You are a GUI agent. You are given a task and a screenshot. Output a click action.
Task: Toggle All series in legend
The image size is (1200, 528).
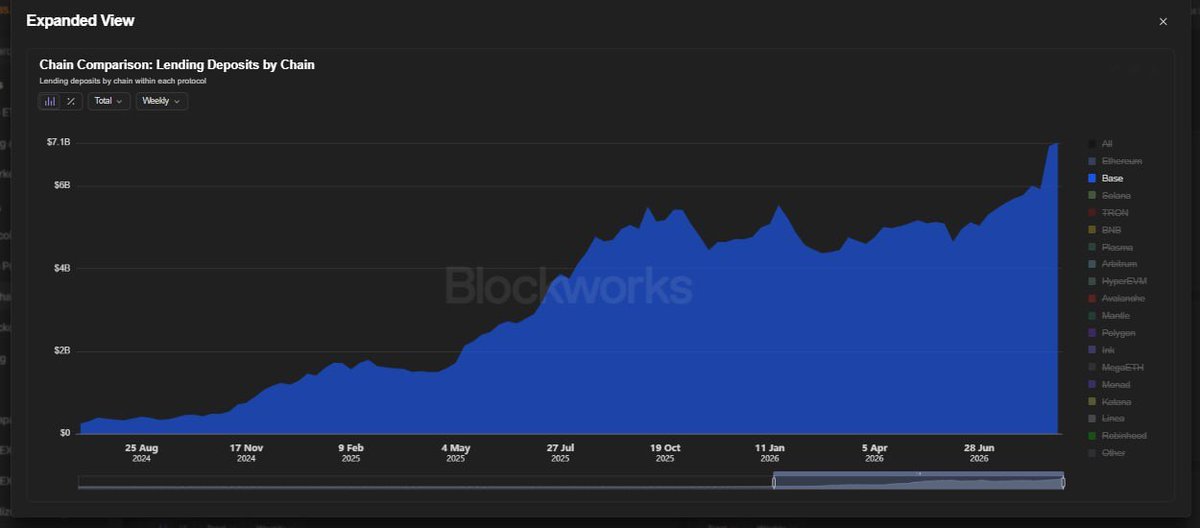tap(1100, 144)
